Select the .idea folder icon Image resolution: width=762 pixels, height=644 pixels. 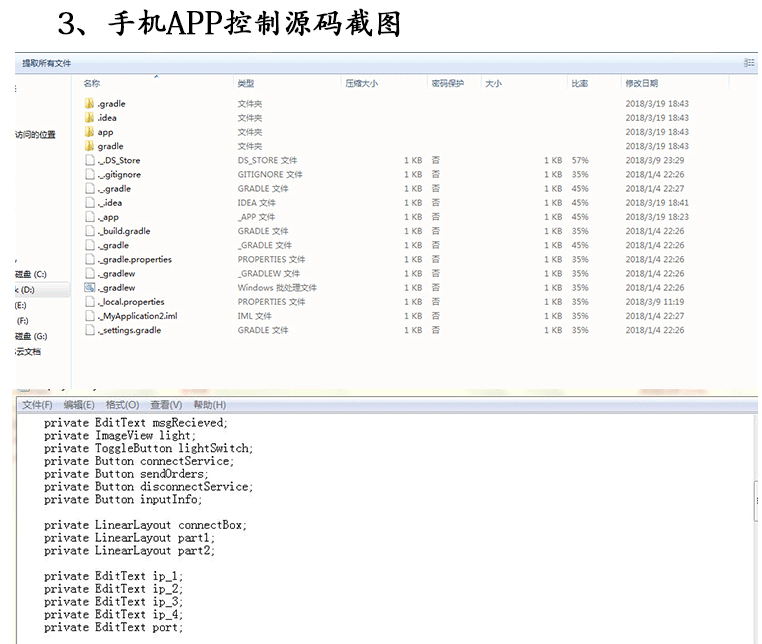point(89,118)
